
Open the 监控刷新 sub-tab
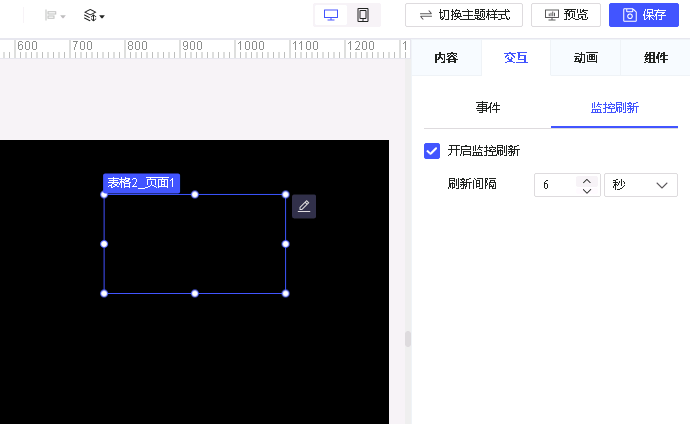[x=614, y=108]
